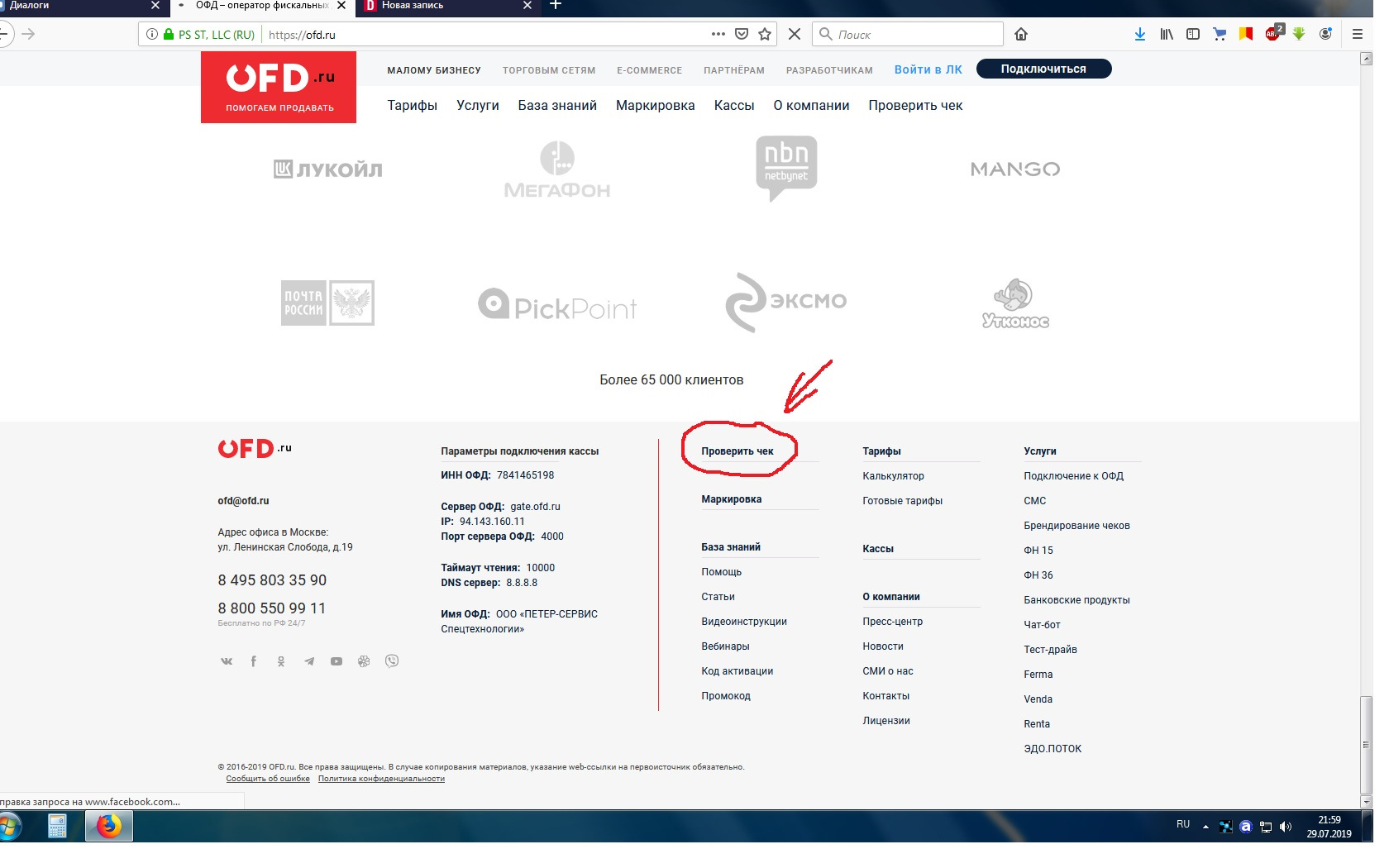The height and width of the screenshot is (868, 1389).
Task: Bookmark this page with star icon
Action: click(x=765, y=34)
